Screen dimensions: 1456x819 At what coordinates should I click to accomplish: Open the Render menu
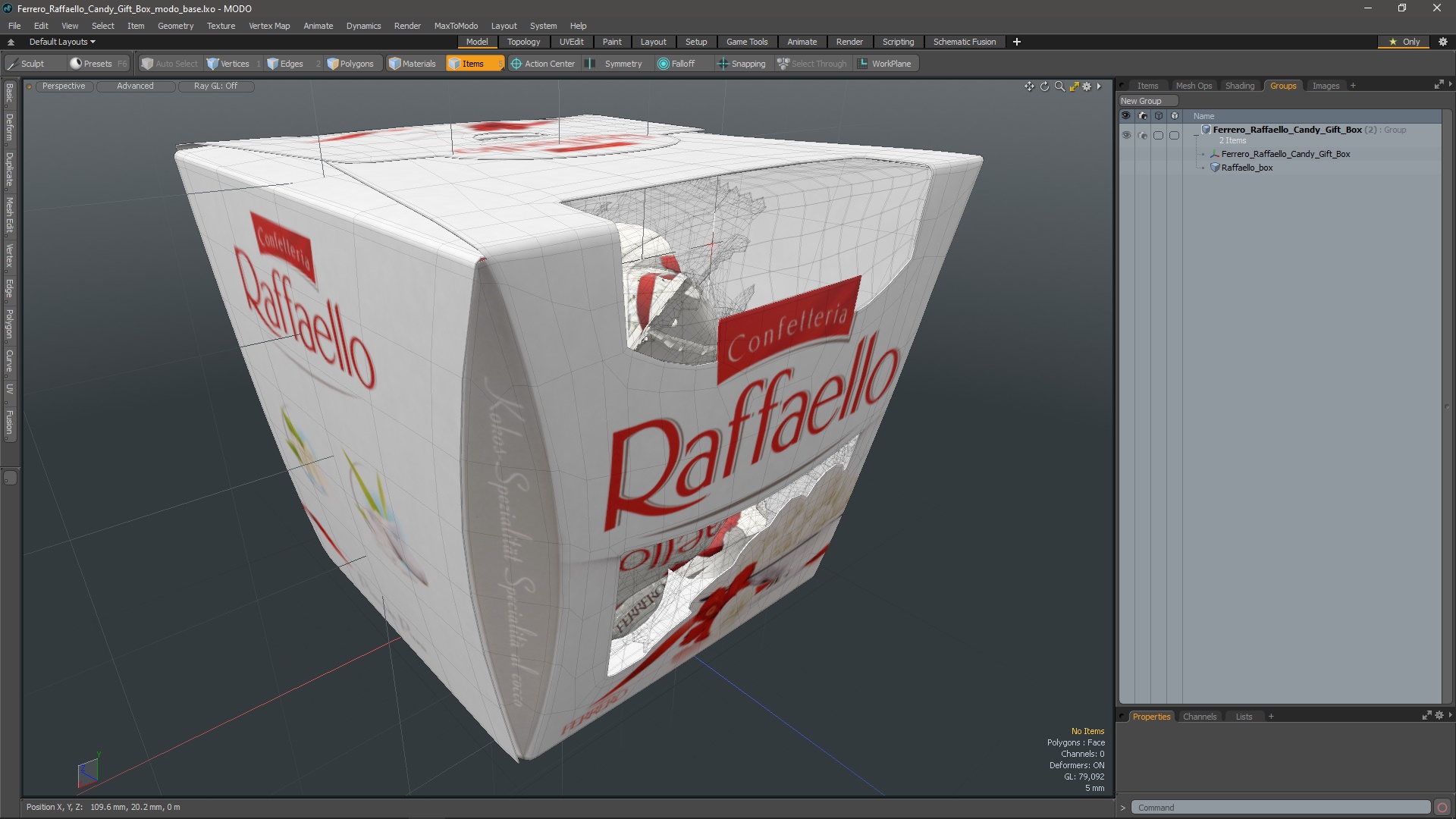[407, 26]
